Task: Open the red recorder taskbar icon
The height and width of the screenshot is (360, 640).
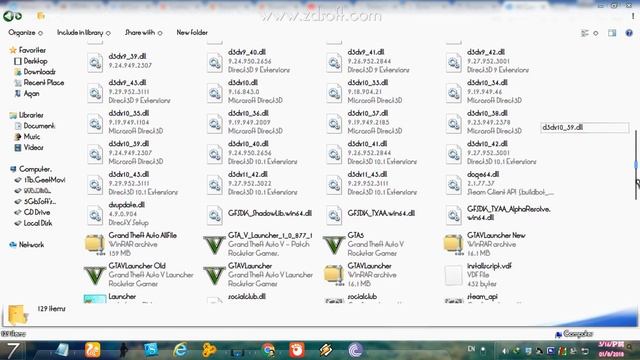Action: [297, 350]
